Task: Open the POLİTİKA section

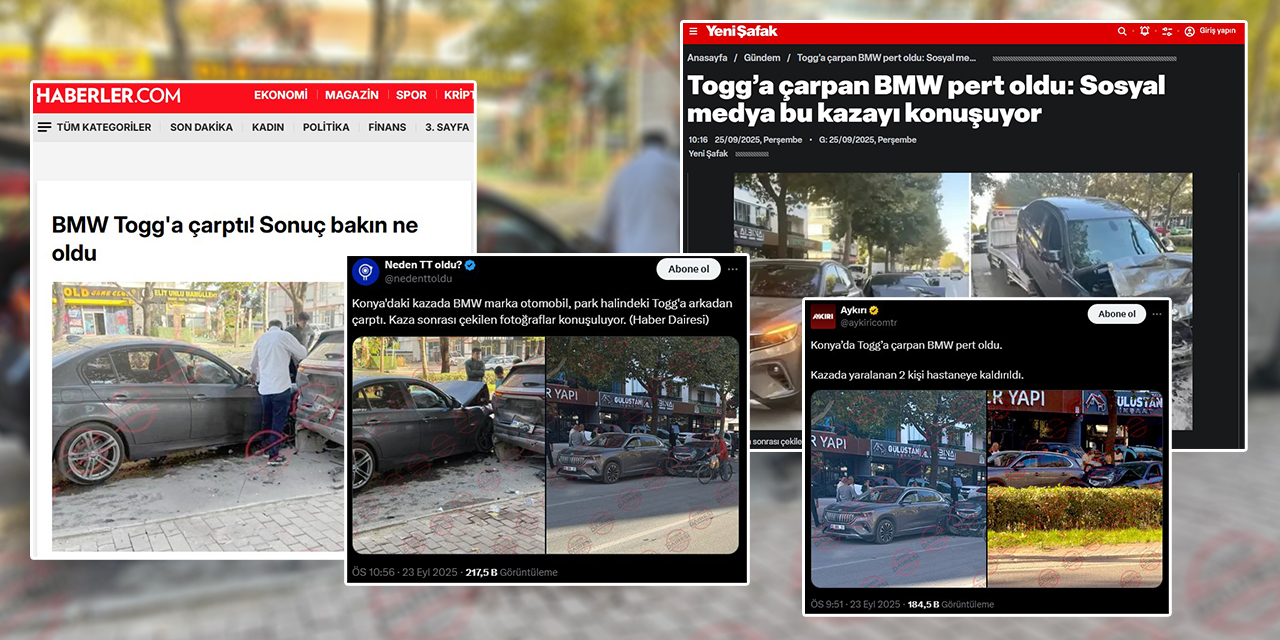Action: (326, 127)
